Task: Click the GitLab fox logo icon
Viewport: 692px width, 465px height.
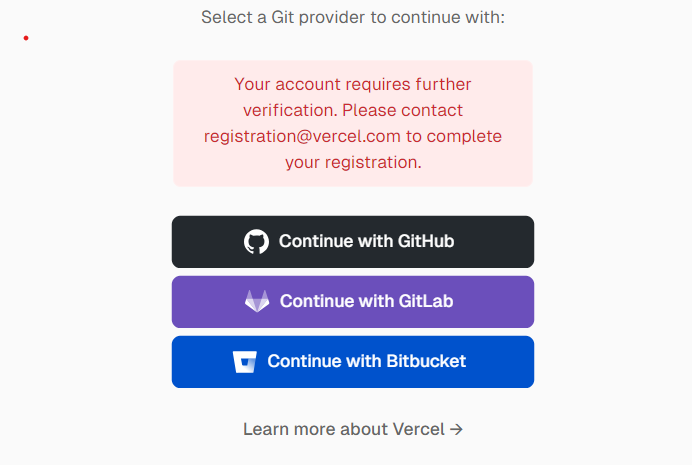Action: pyautogui.click(x=257, y=301)
